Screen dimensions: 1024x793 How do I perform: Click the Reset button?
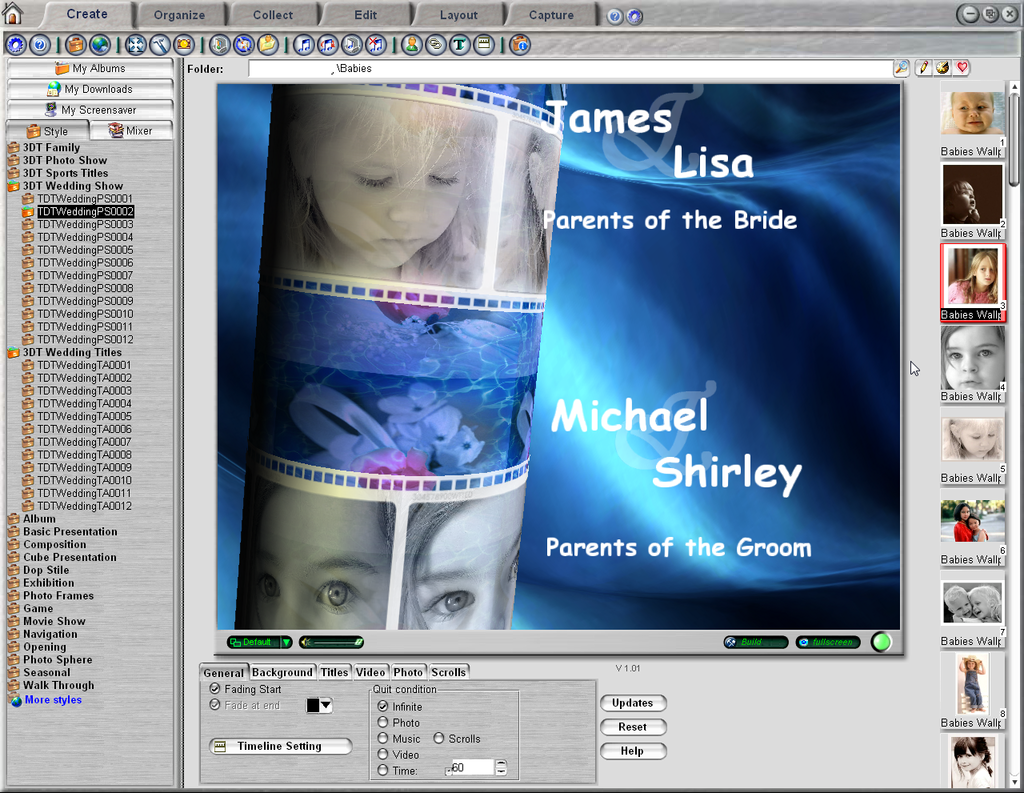632,727
